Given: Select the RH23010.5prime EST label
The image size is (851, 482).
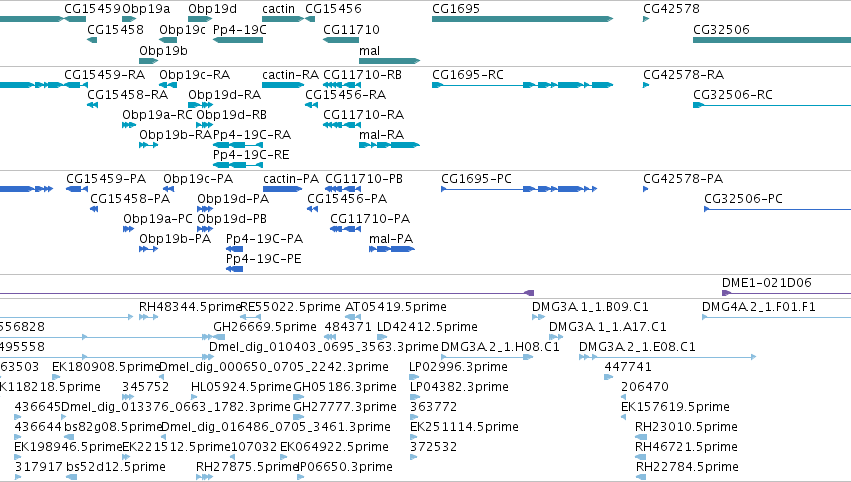Looking at the screenshot, I should tap(687, 427).
